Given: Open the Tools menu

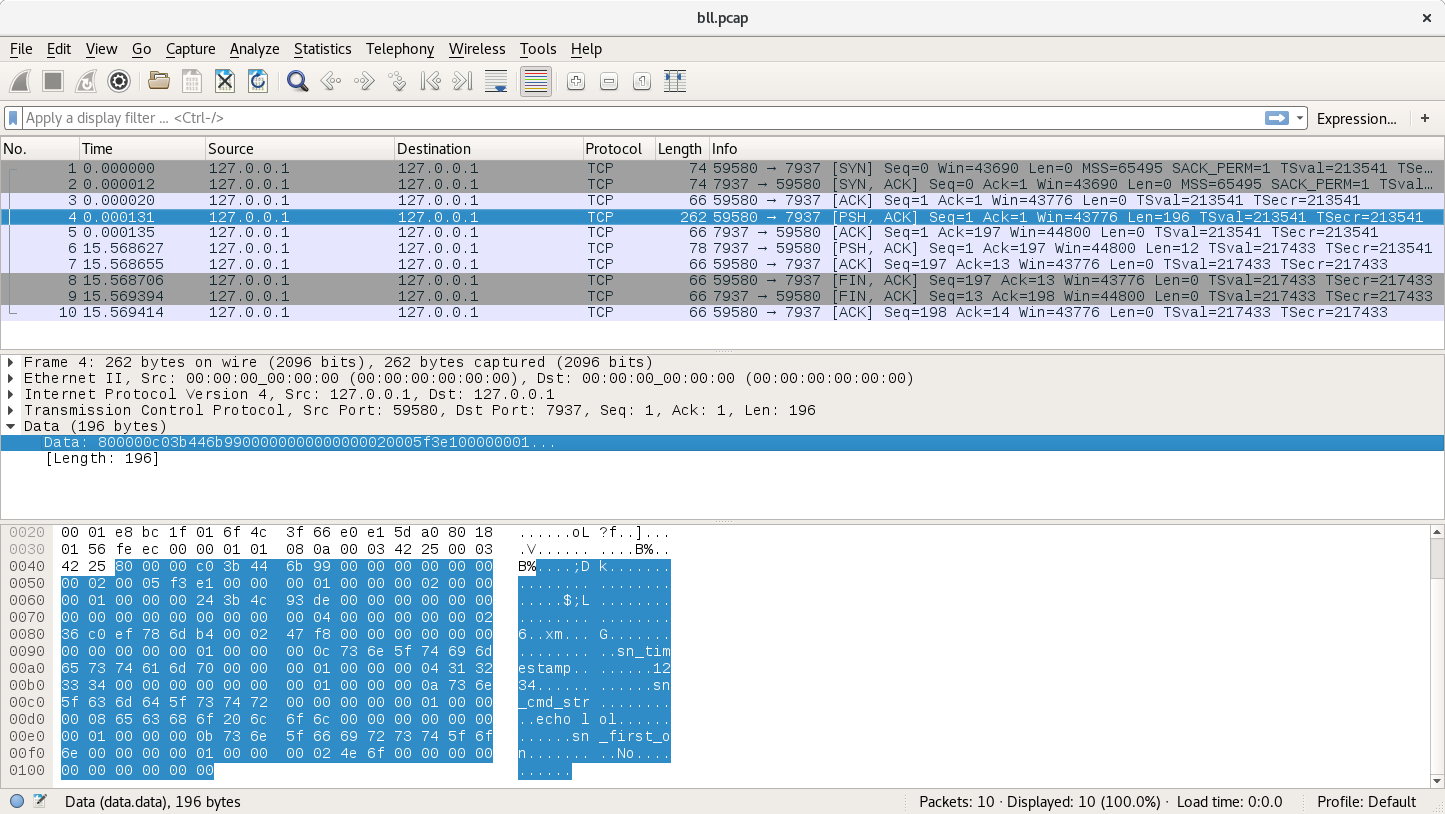Looking at the screenshot, I should point(538,49).
